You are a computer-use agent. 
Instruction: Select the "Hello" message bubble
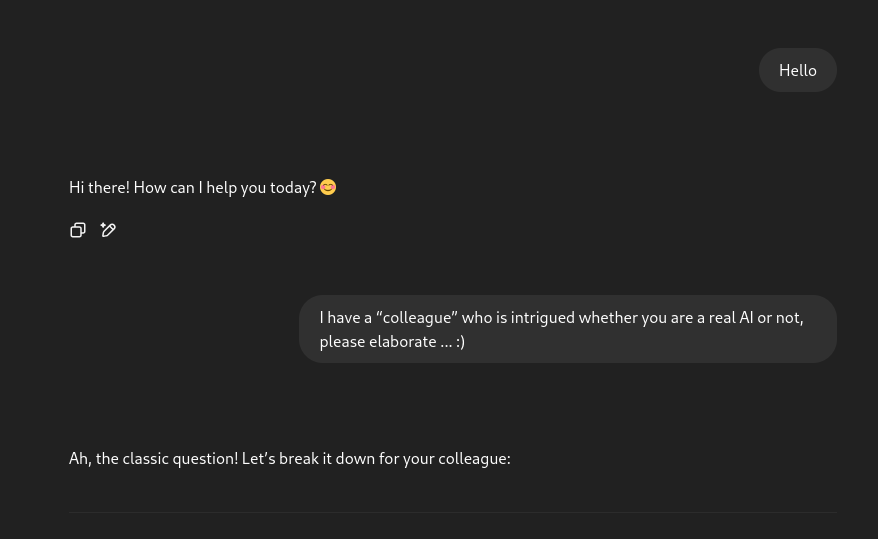797,70
